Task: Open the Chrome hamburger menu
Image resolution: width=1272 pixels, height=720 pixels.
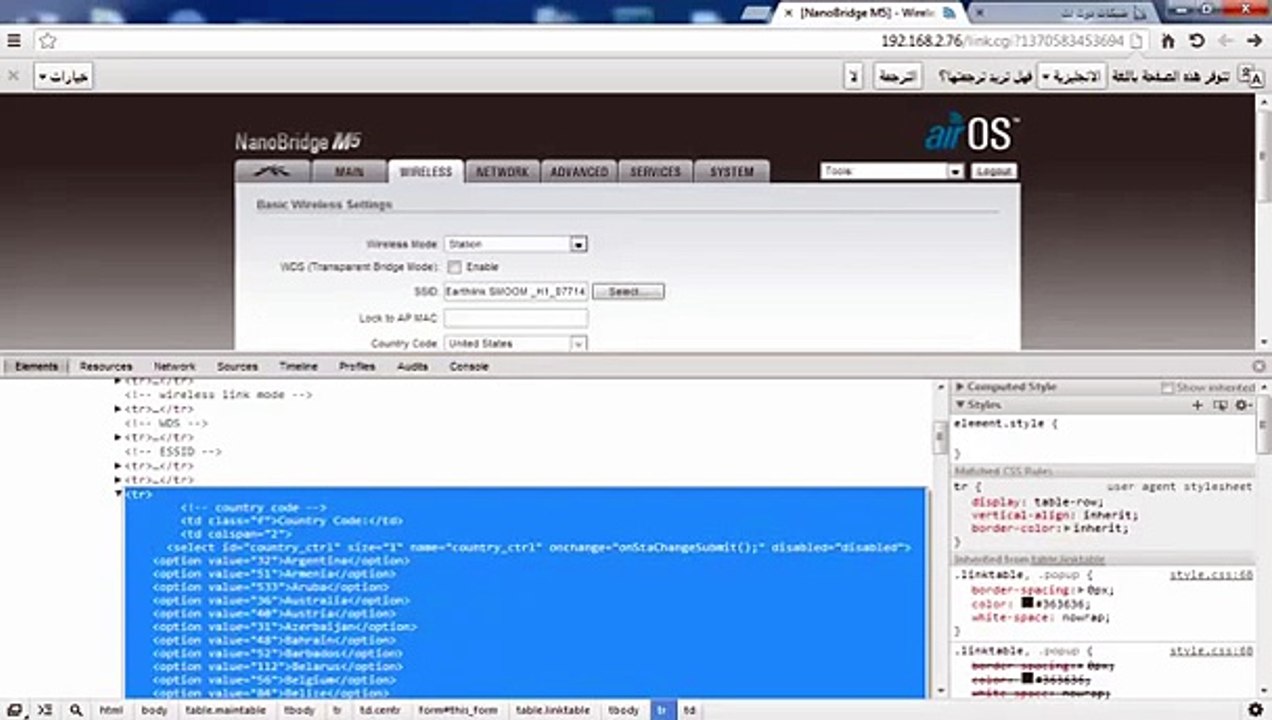Action: [14, 41]
